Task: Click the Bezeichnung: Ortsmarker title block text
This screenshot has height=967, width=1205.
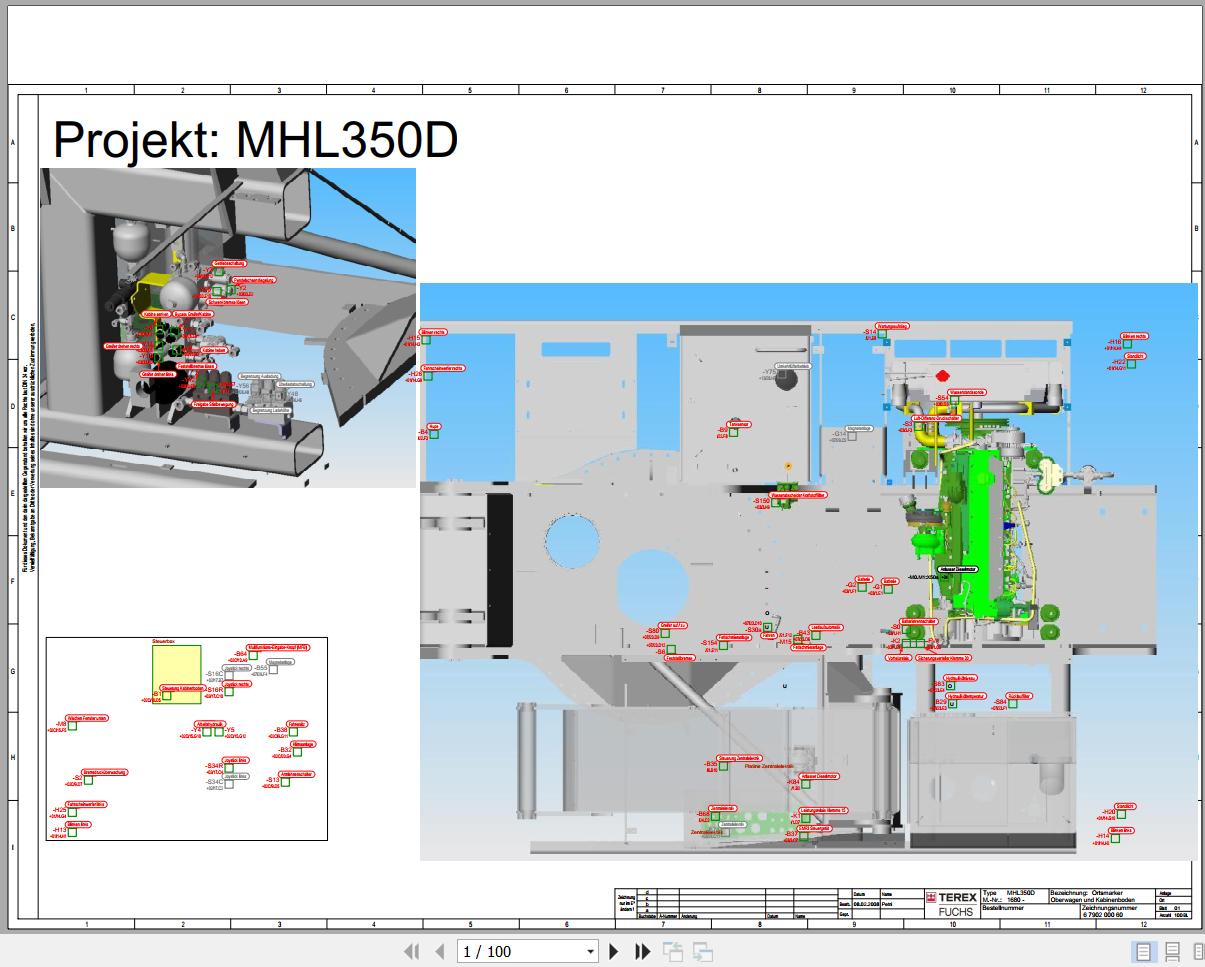Action: pos(1087,893)
